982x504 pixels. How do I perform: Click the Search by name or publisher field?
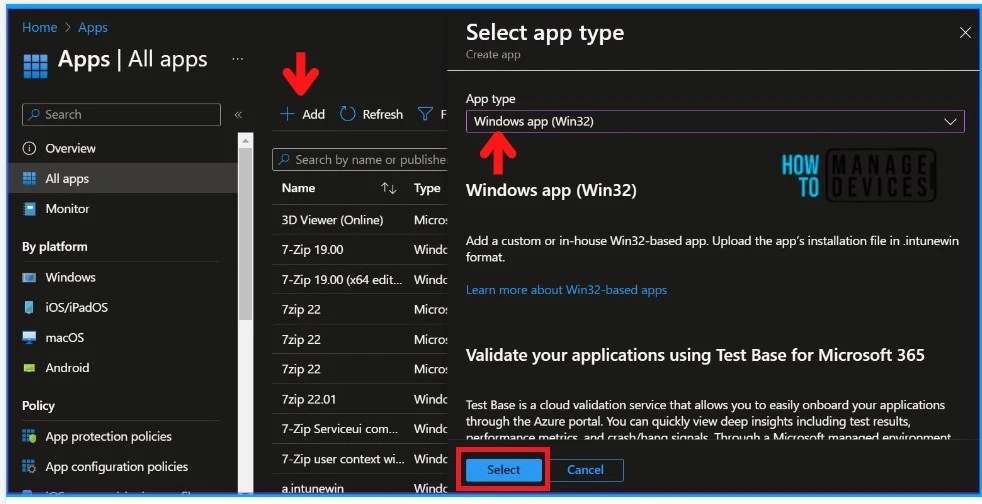click(x=361, y=160)
